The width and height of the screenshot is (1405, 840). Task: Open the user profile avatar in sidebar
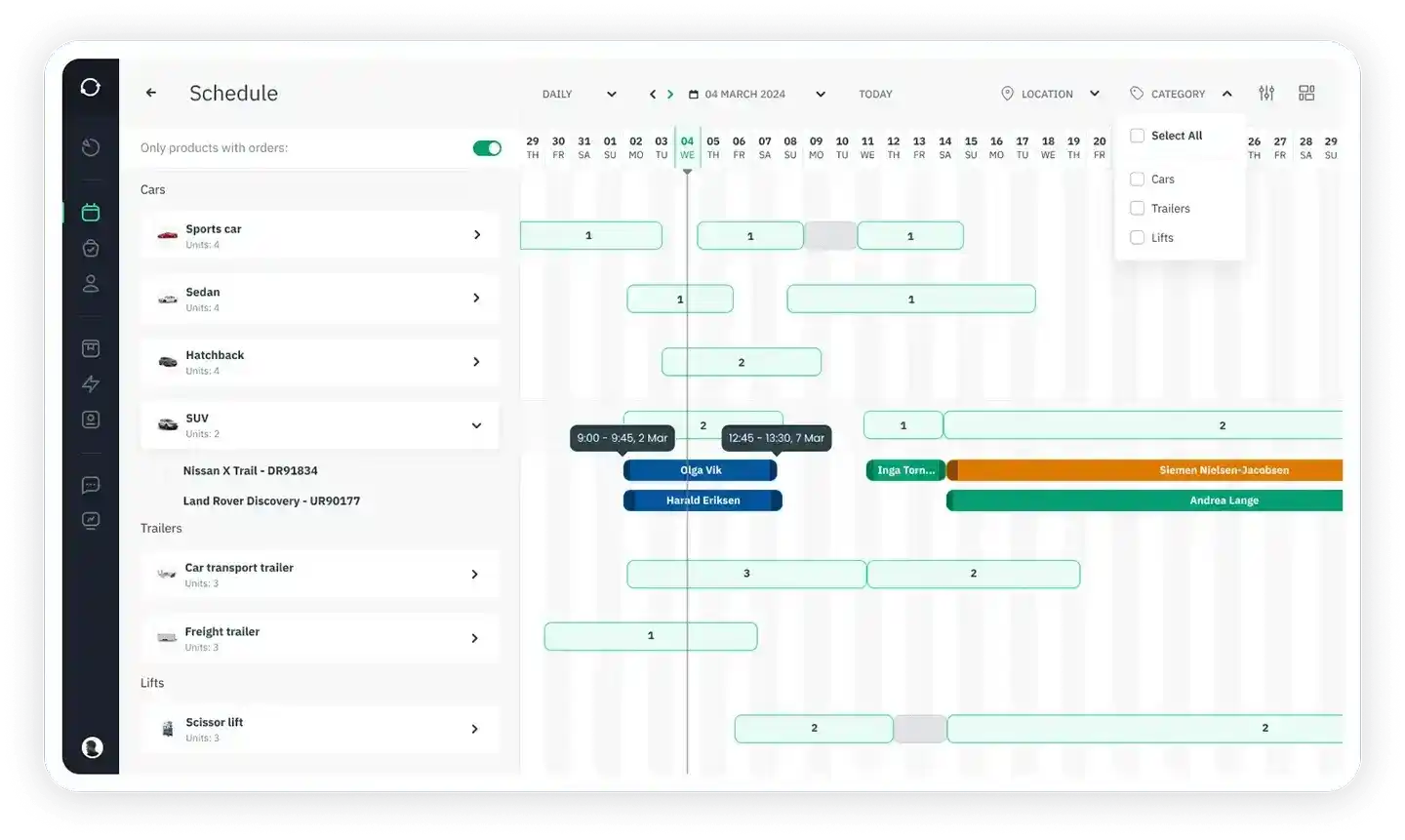(x=93, y=747)
